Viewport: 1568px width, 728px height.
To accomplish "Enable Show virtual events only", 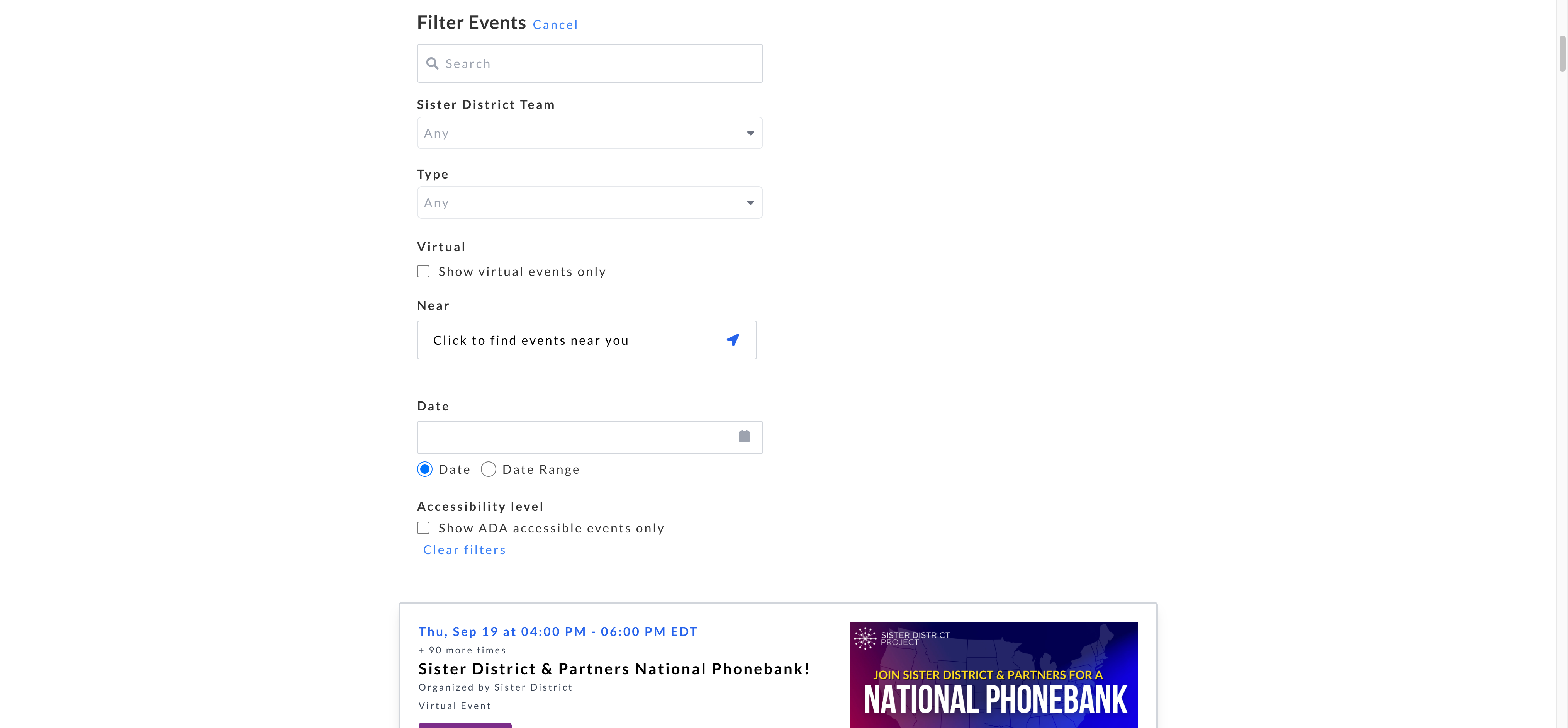I will (424, 271).
